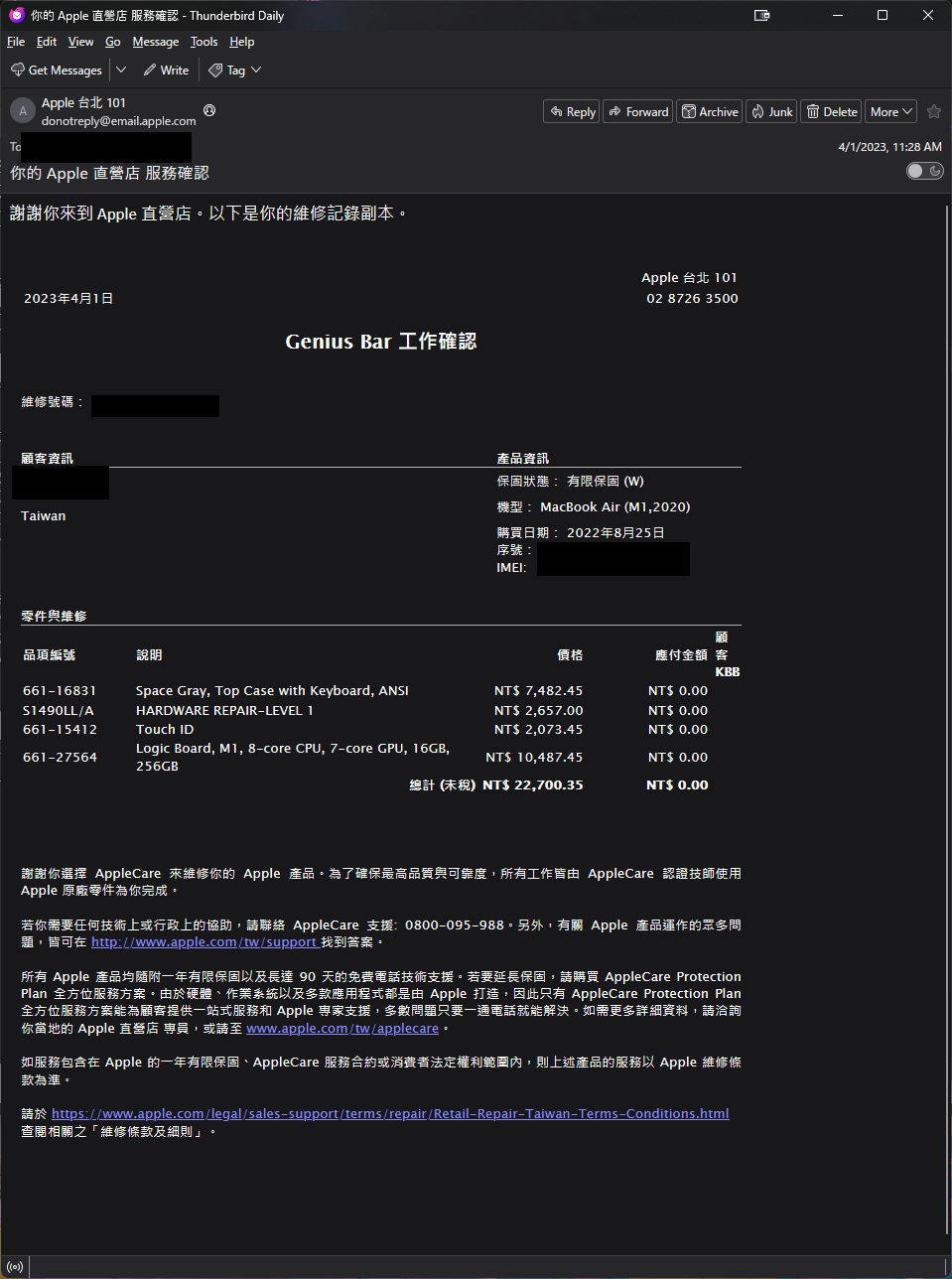The height and width of the screenshot is (1279, 952).
Task: Click price NT$ 7,482.45
Action: click(538, 691)
